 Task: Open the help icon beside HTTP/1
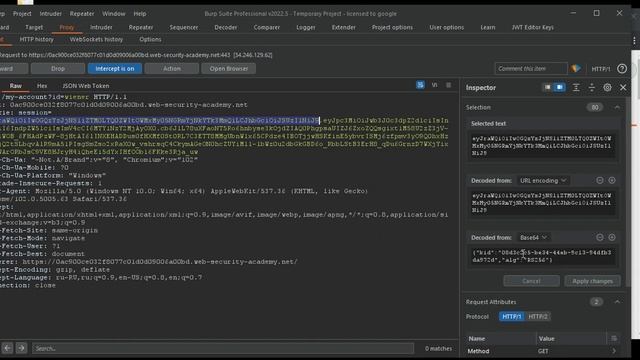pyautogui.click(x=622, y=69)
